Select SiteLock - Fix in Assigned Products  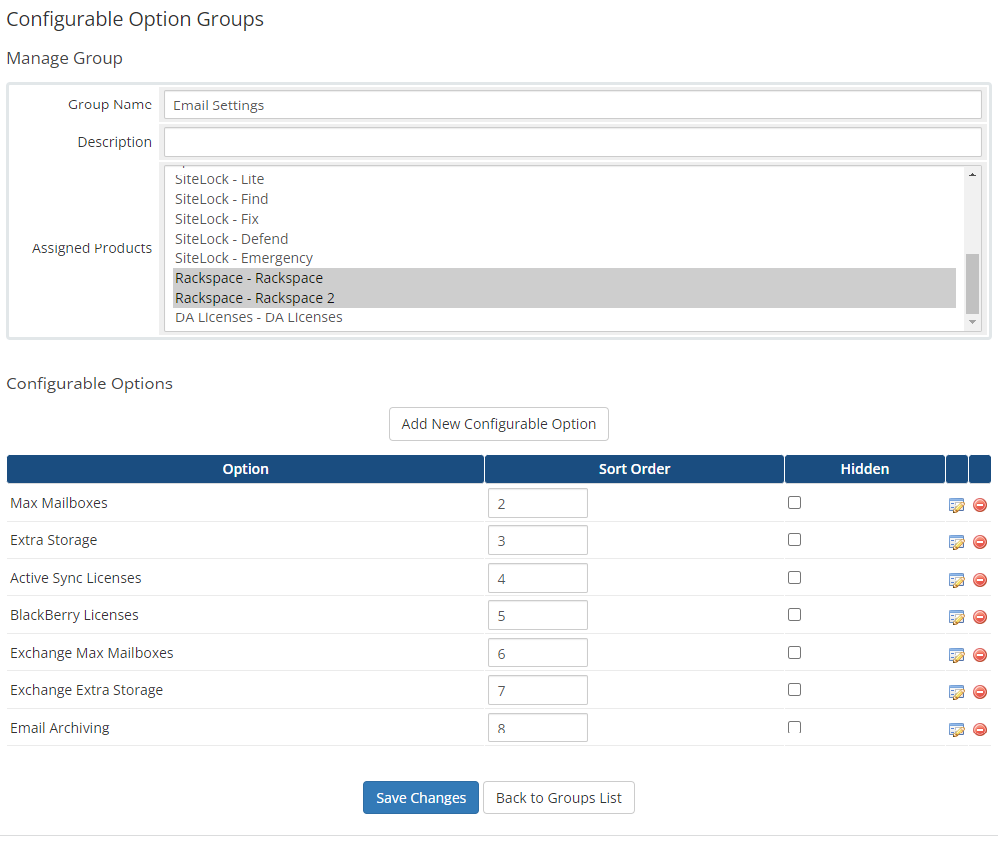tap(565, 219)
